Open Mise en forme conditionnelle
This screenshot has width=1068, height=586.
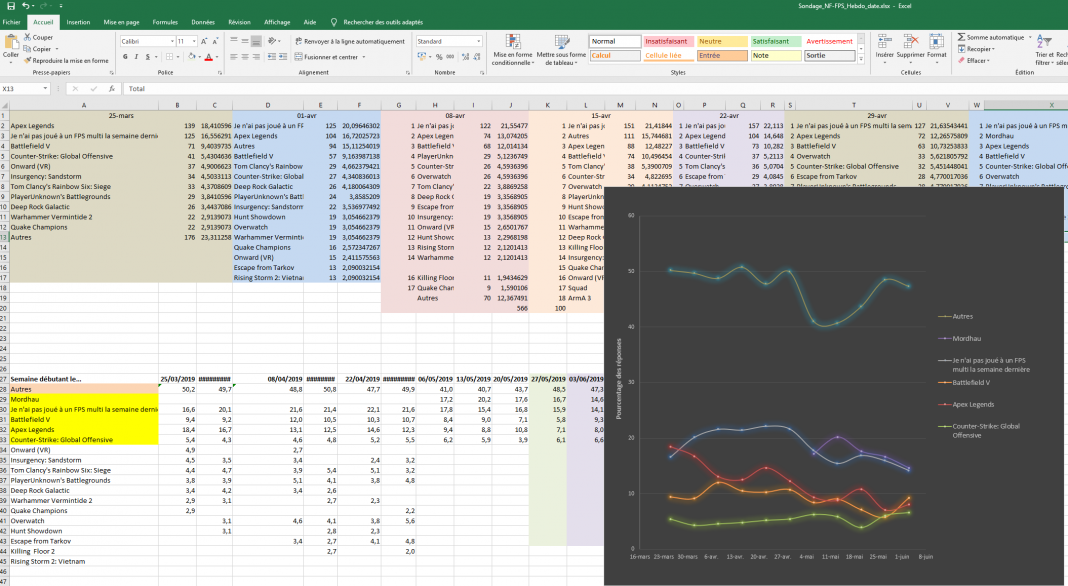click(512, 50)
